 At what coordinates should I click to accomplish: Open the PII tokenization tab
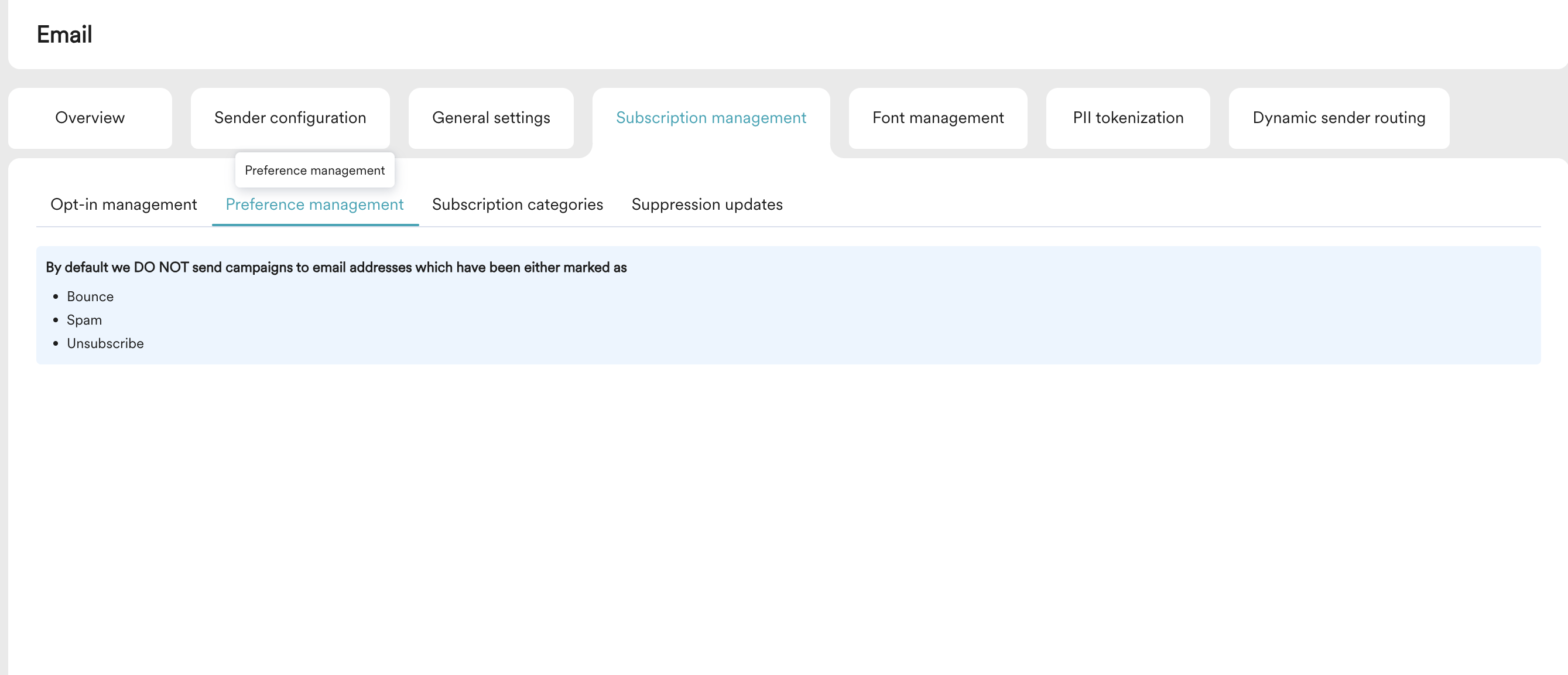1127,118
